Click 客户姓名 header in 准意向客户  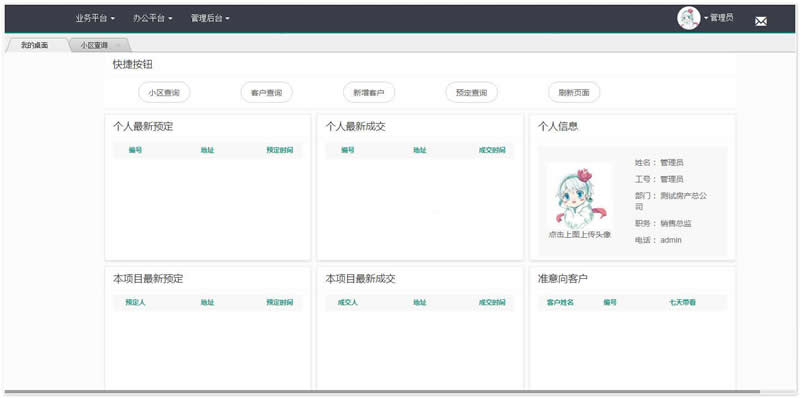(560, 303)
